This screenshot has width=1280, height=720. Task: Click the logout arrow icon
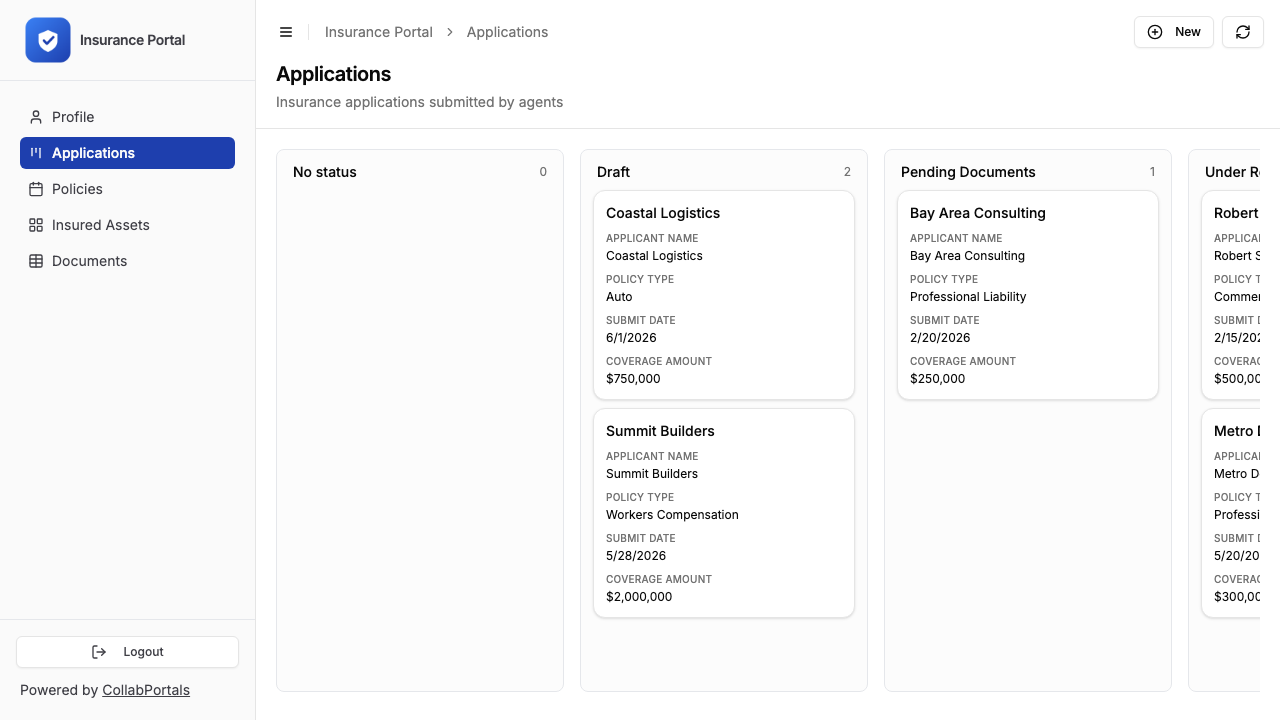pyautogui.click(x=99, y=652)
